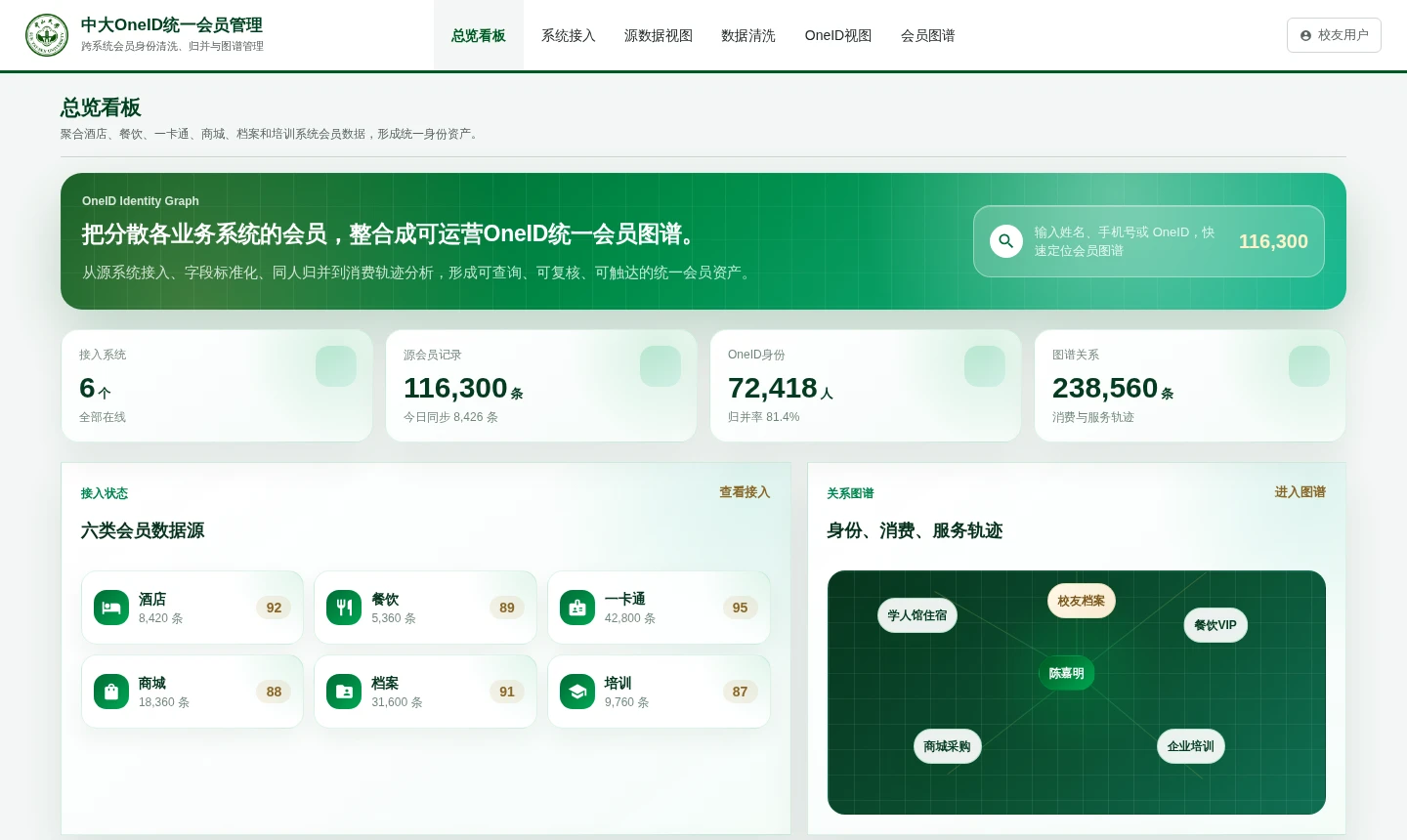Click the hotel bed icon
The width and height of the screenshot is (1407, 840).
111,608
